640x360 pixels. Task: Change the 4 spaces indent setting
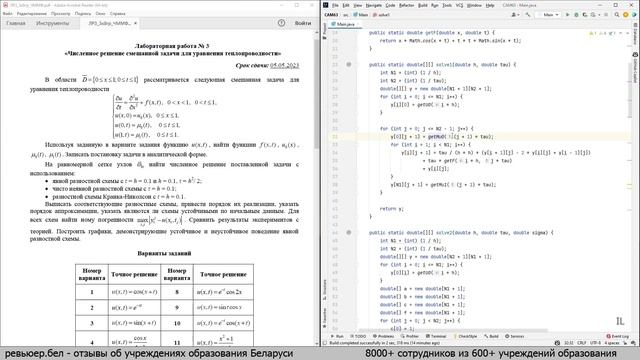tap(611, 343)
